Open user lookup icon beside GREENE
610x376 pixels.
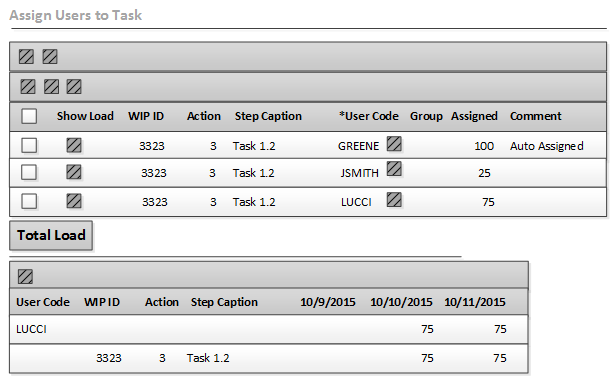click(394, 144)
